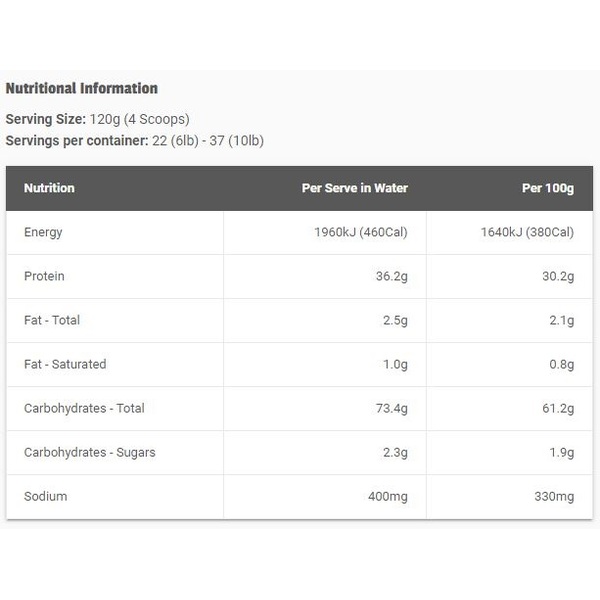
Task: Click the Nutritional Information heading
Action: (82, 88)
